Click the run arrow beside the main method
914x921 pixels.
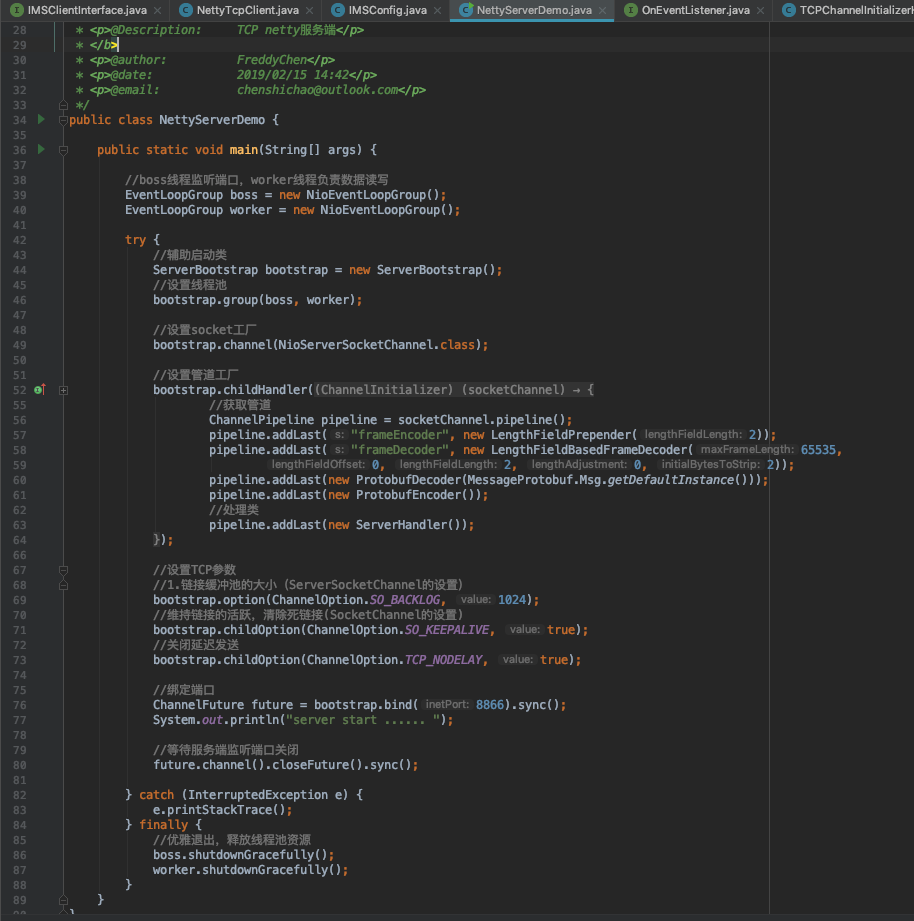[x=40, y=149]
